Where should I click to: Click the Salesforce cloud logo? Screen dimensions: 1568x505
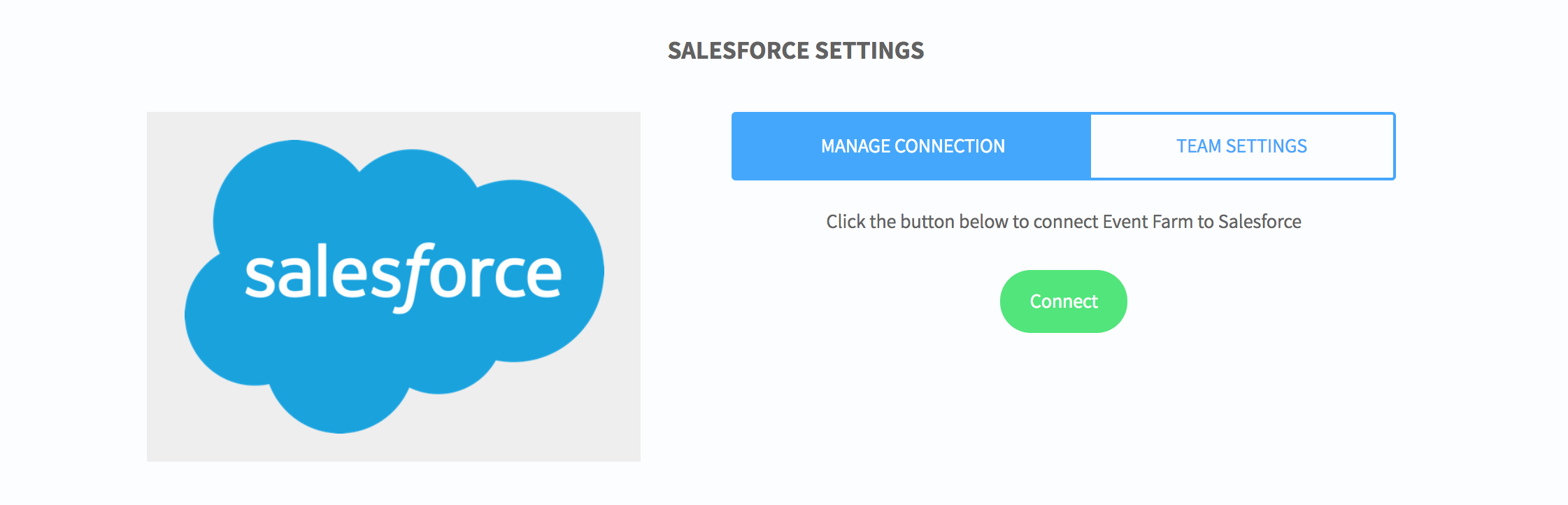pos(394,286)
